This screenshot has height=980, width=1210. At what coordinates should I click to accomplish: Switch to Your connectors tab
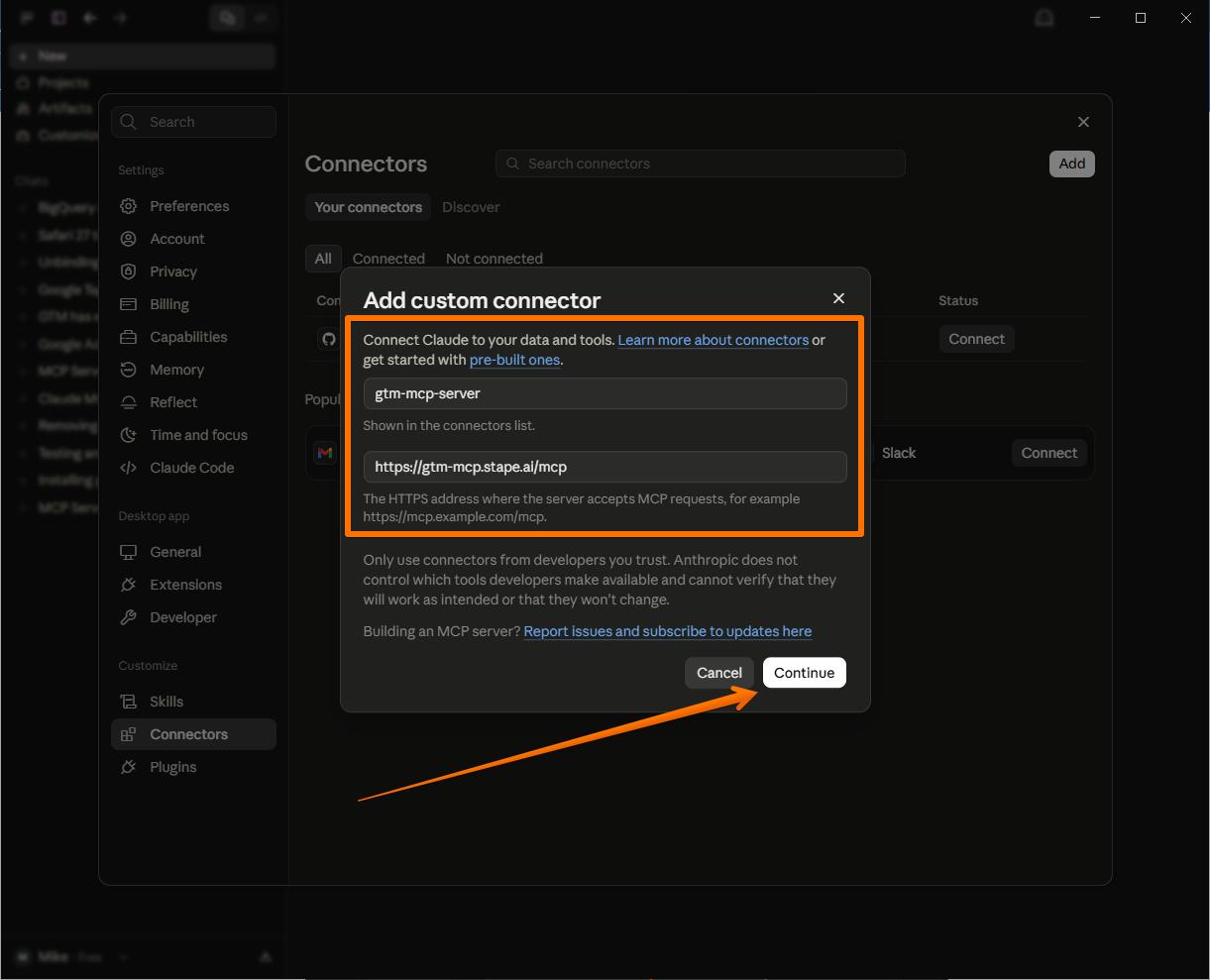pos(368,207)
